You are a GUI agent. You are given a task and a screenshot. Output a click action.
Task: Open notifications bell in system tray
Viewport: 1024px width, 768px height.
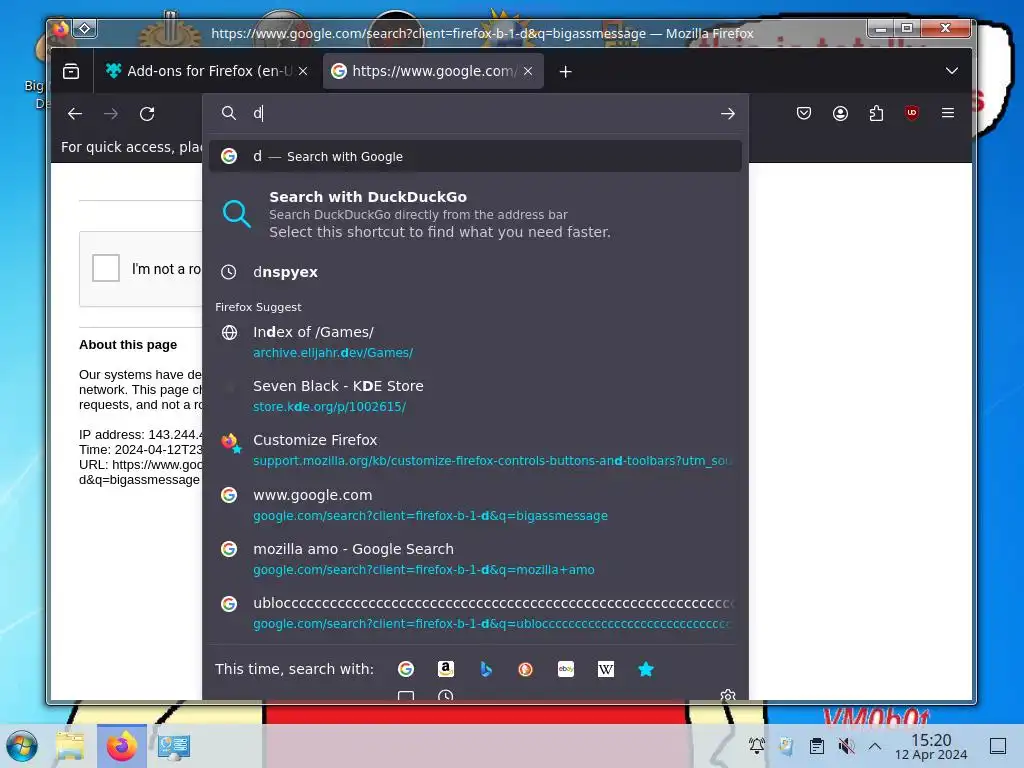[x=756, y=745]
